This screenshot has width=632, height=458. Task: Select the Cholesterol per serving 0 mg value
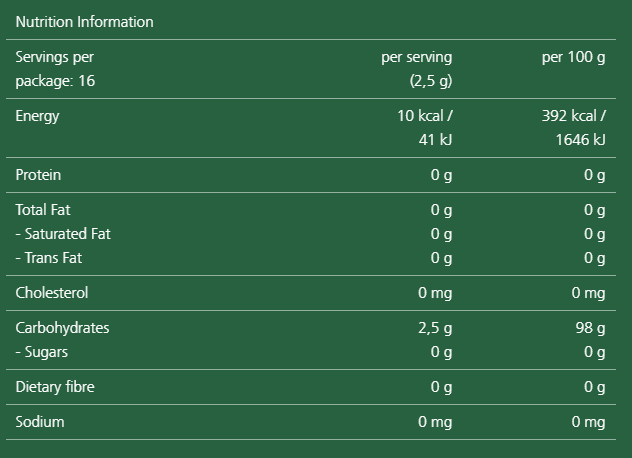(x=435, y=293)
